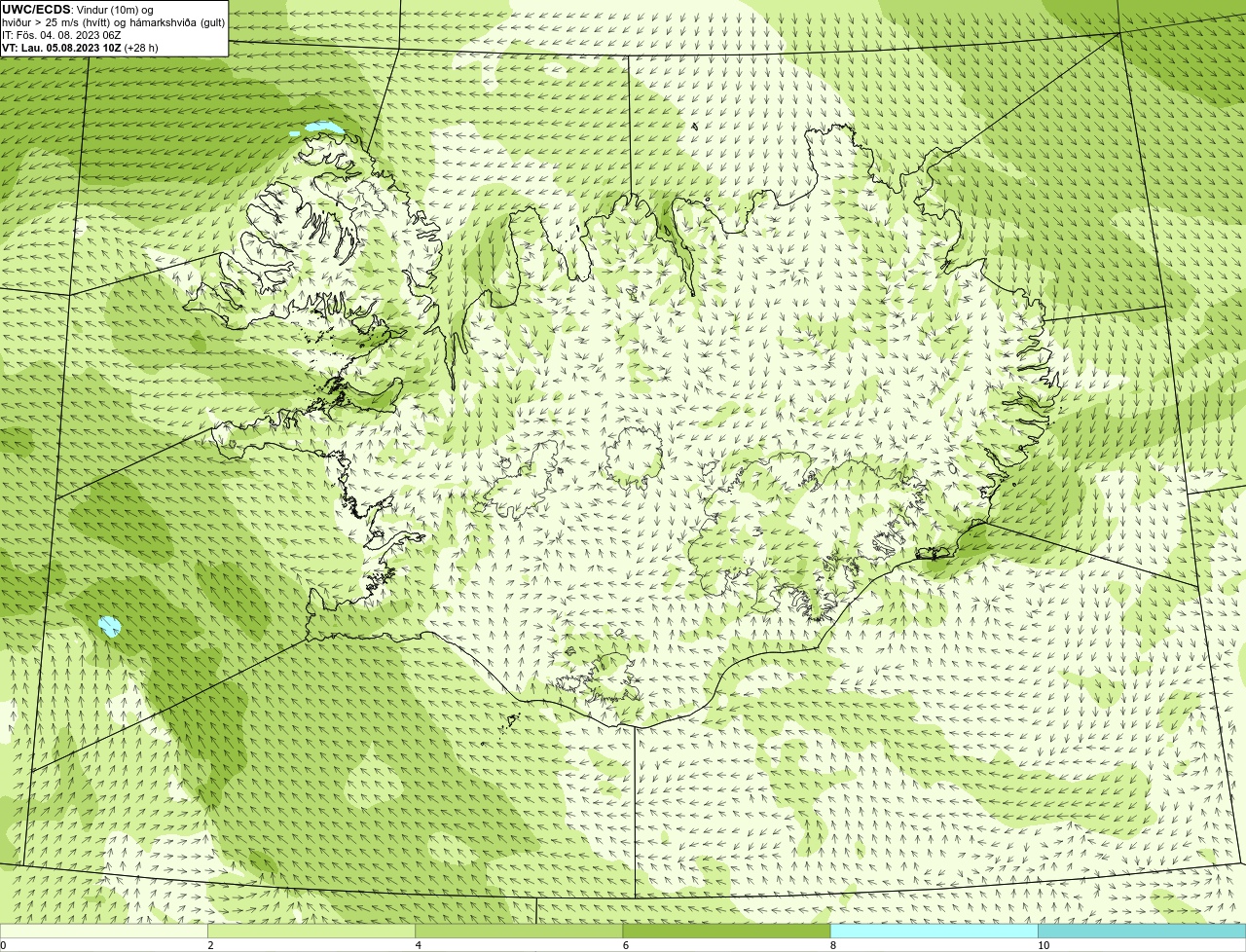The image size is (1246, 952).
Task: Click the dark green 6–8 m/s legend swatch
Action: (726, 932)
